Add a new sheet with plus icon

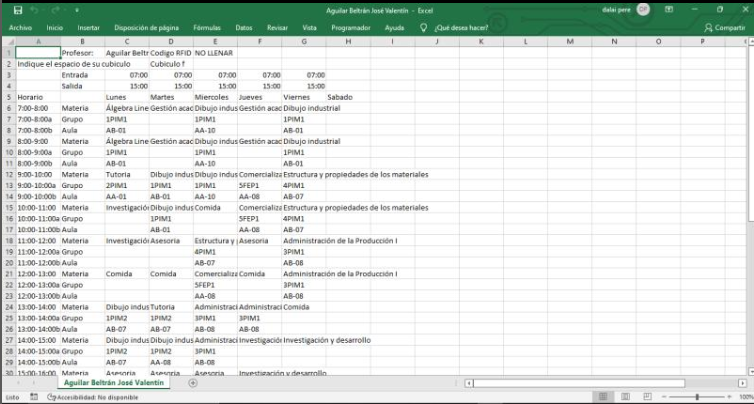190,383
